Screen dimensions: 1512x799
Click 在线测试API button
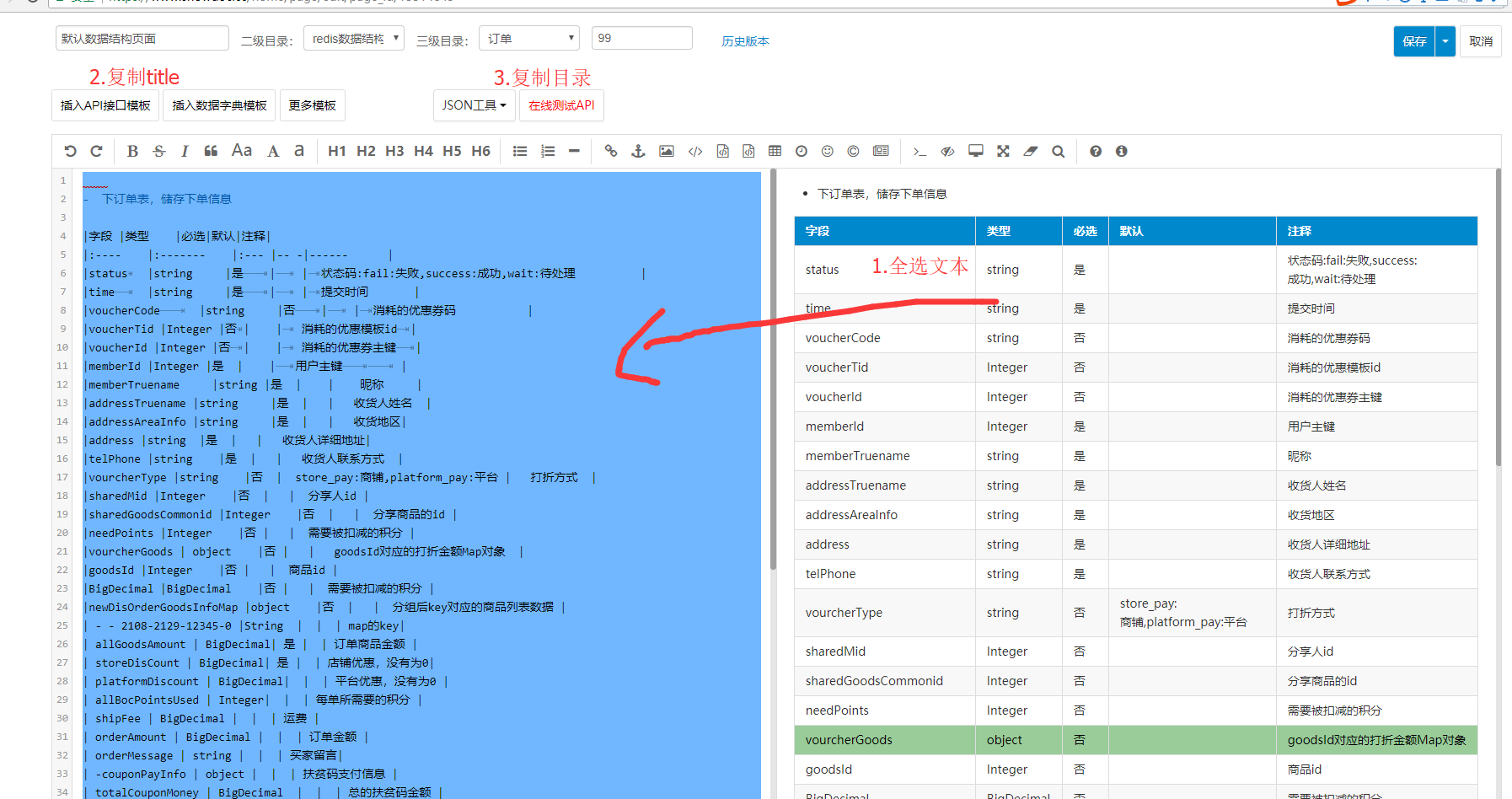pyautogui.click(x=561, y=105)
